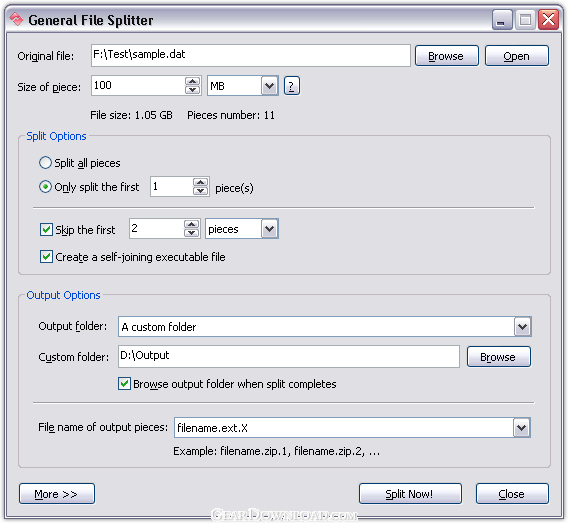Expand the Output folder dropdown
Screen dimensions: 568x523
tap(522, 327)
